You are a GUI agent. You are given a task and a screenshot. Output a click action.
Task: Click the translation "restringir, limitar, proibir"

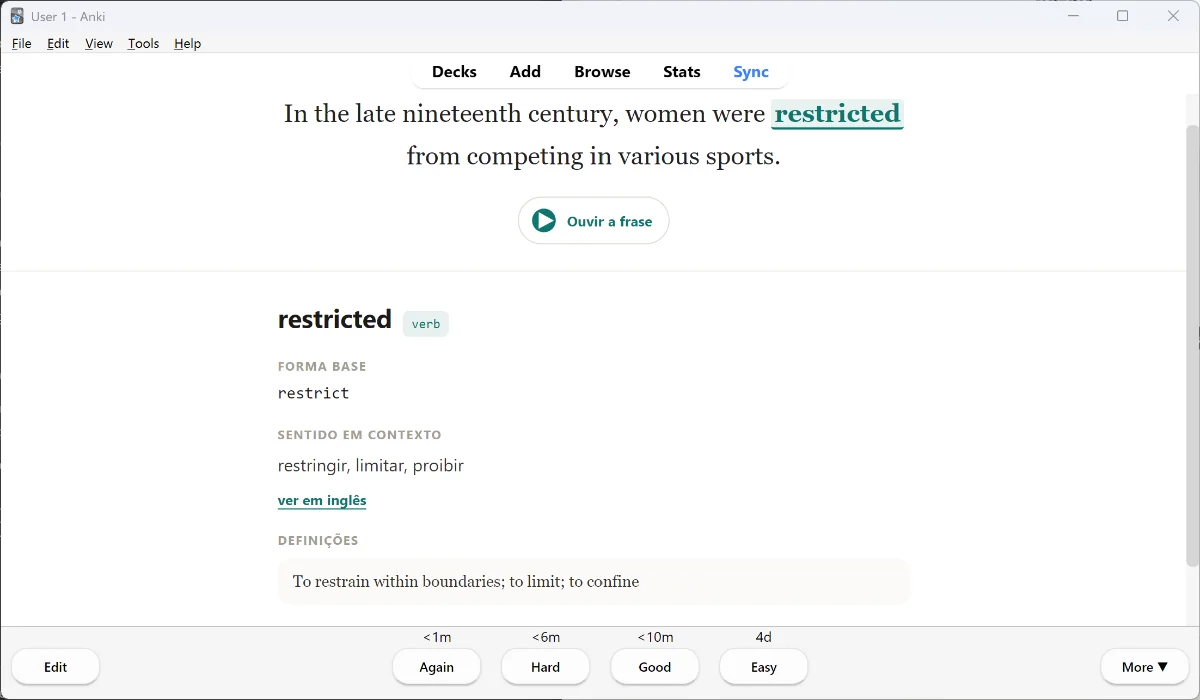pos(371,466)
